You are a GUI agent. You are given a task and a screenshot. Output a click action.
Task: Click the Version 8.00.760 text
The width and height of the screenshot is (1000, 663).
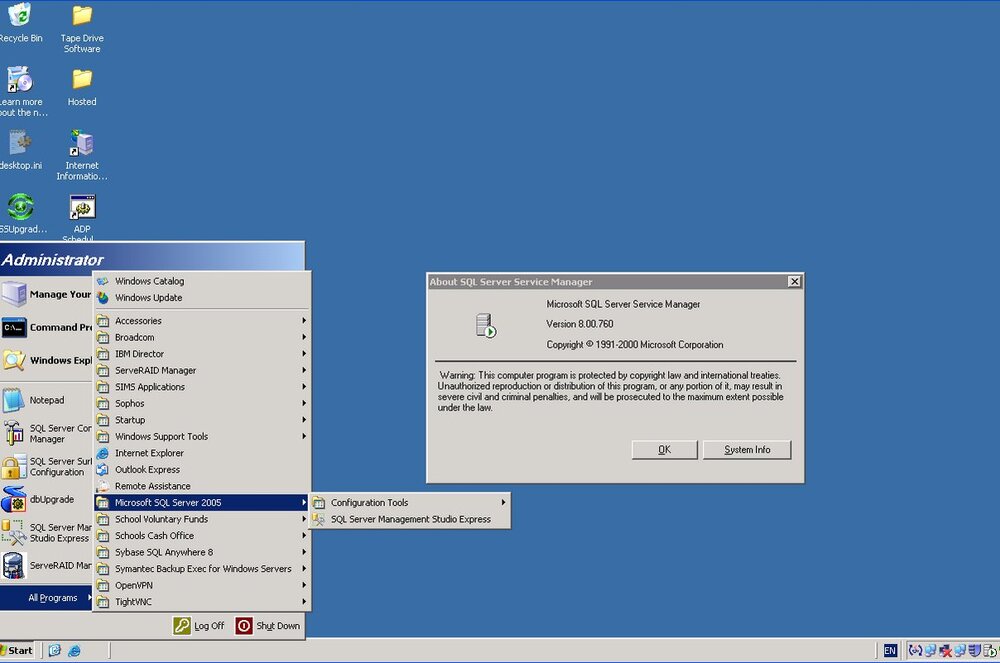pyautogui.click(x=580, y=324)
